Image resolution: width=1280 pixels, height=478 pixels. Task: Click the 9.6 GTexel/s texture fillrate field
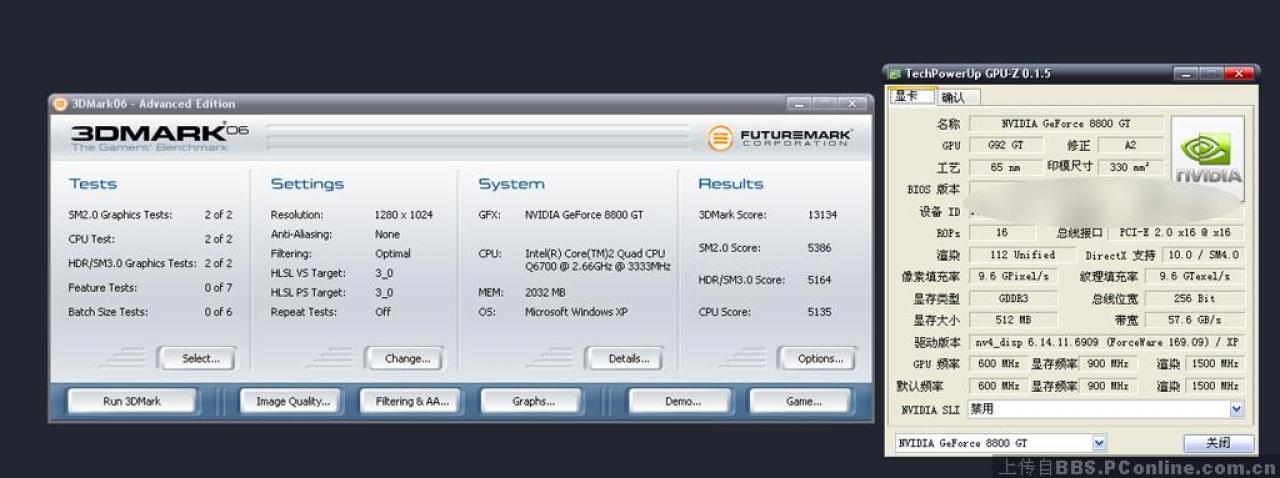pyautogui.click(x=1194, y=277)
